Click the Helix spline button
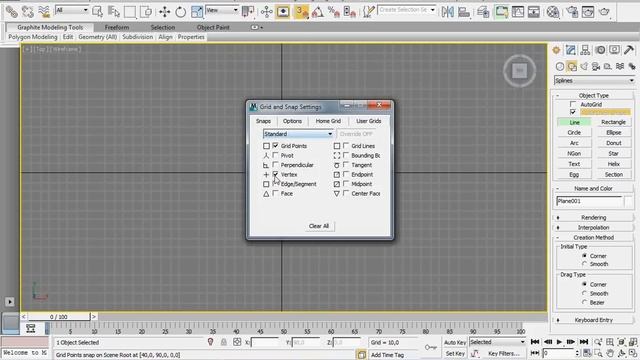640x360 pixels. tap(613, 164)
